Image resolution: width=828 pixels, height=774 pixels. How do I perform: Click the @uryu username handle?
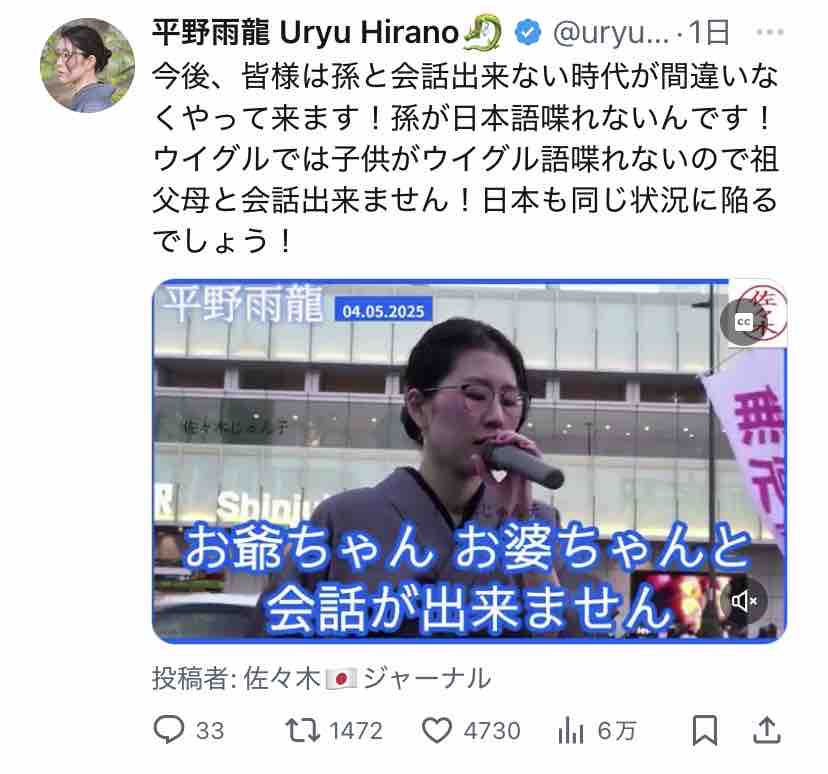coord(610,33)
